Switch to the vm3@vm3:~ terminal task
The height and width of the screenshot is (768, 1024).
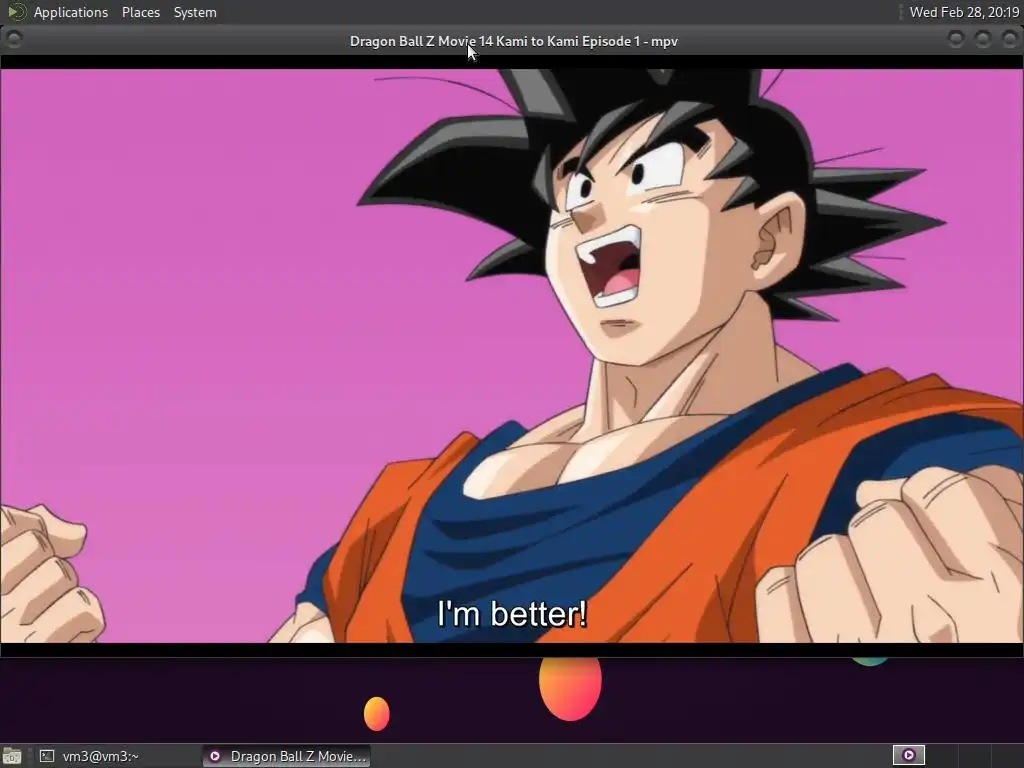coord(118,756)
